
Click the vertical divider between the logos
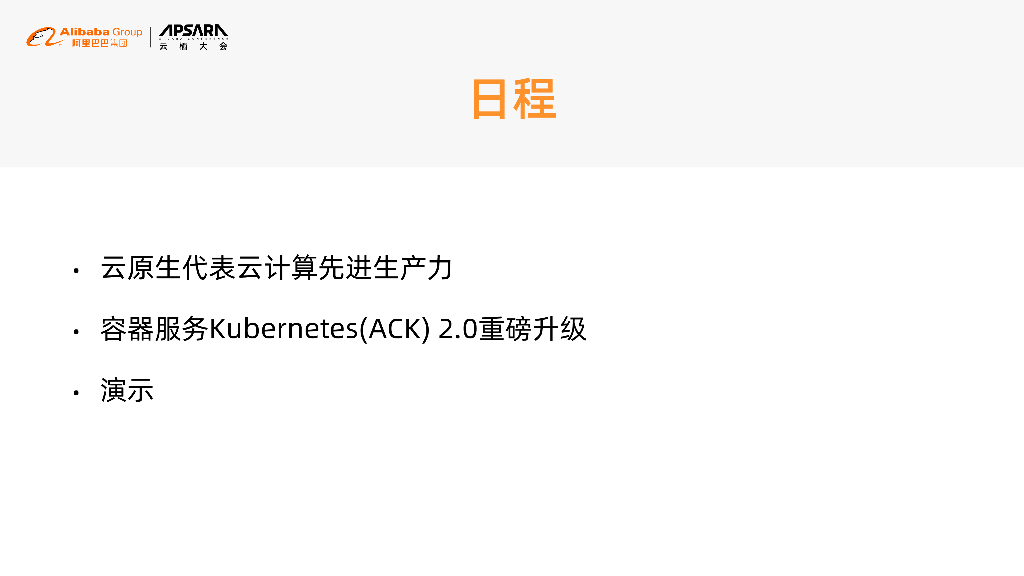pyautogui.click(x=151, y=37)
